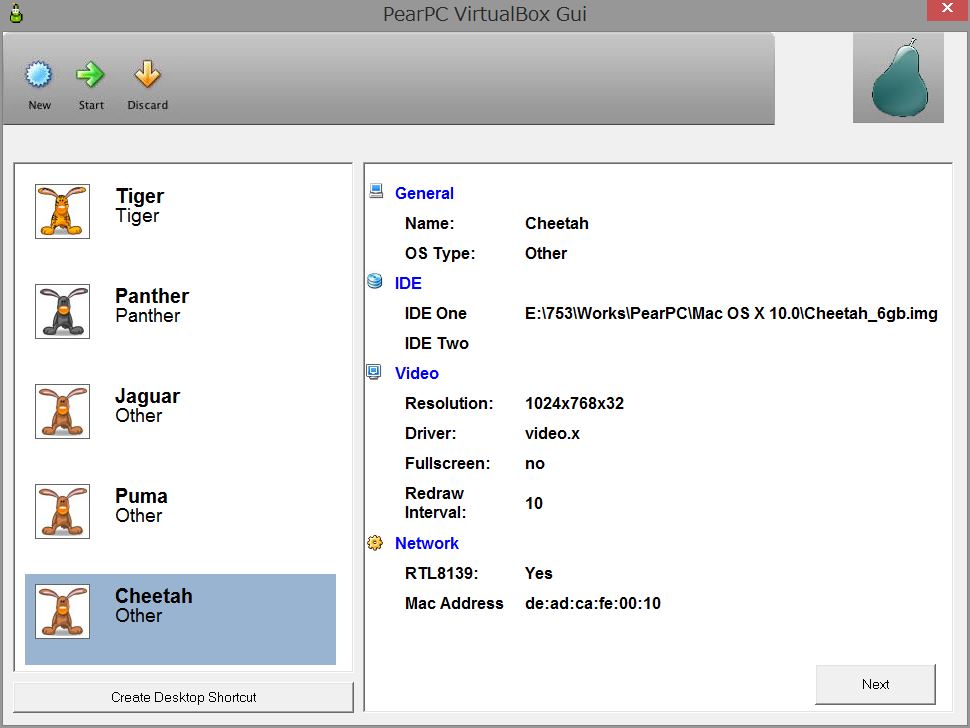This screenshot has height=728, width=970.
Task: Click the IDE One label
Action: tap(436, 314)
